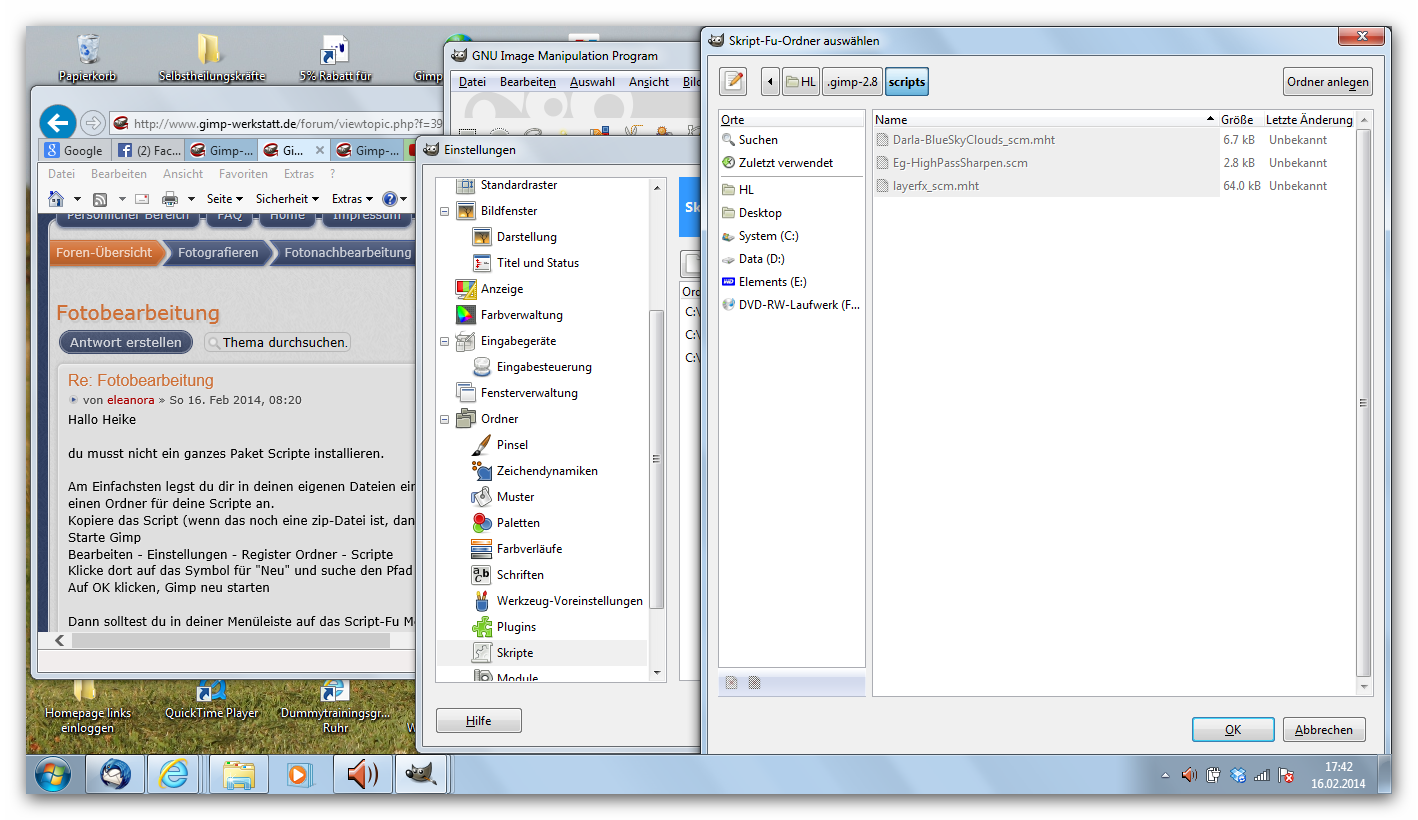Click the IE home icon
This screenshot has width=1418, height=820.
pyautogui.click(x=58, y=199)
